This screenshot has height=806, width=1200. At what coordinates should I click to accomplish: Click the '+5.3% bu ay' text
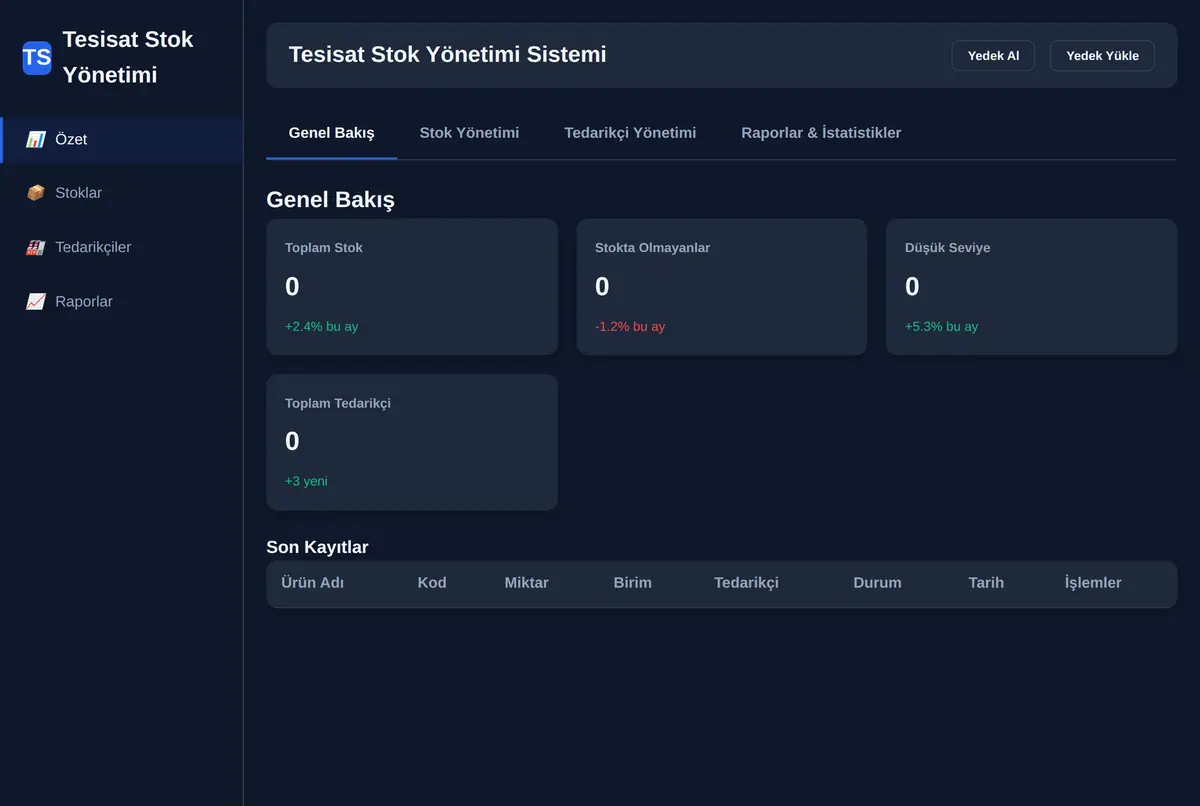point(942,327)
